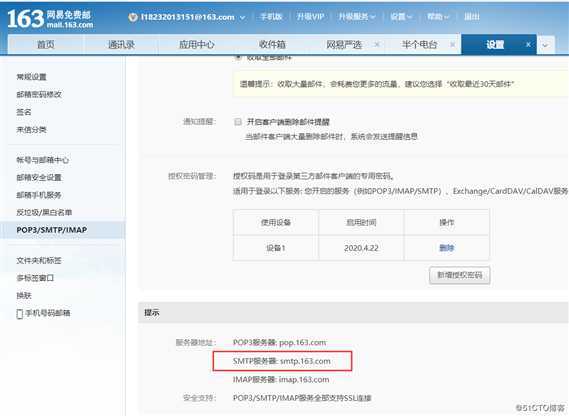569x416 pixels.
Task: Switch to the 半个电台 tab
Action: 419,45
